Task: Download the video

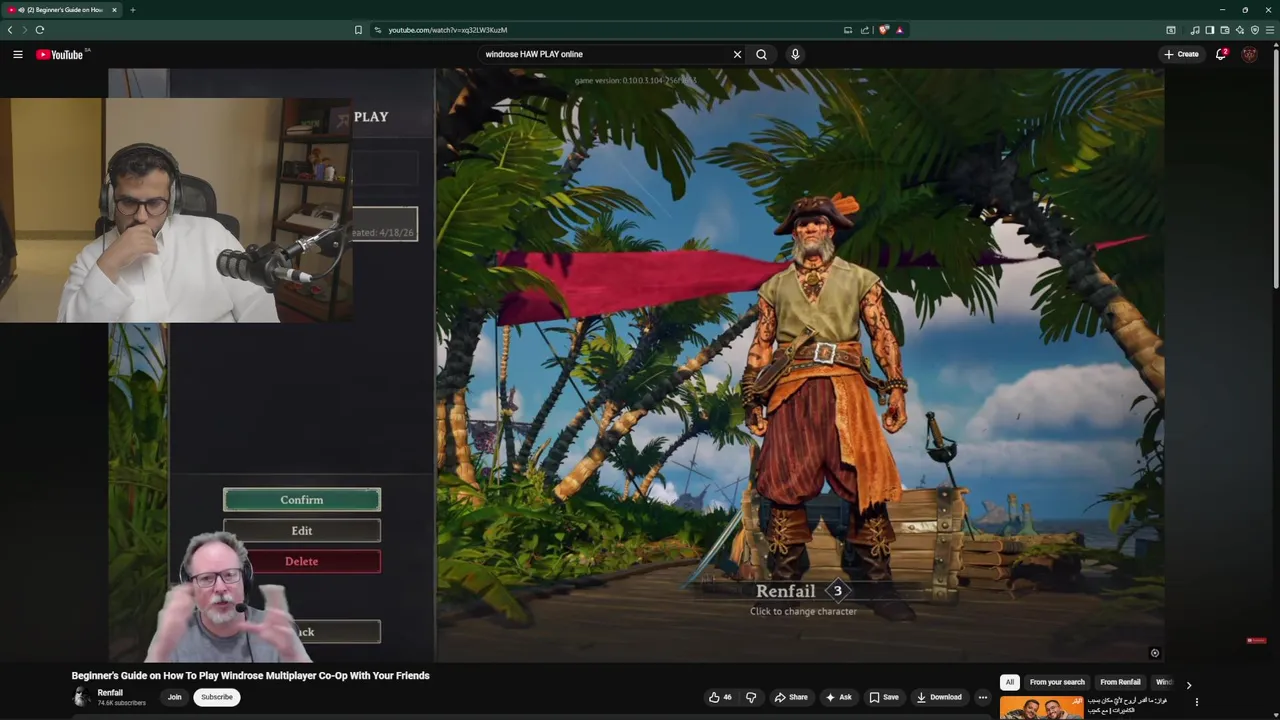Action: pos(939,697)
